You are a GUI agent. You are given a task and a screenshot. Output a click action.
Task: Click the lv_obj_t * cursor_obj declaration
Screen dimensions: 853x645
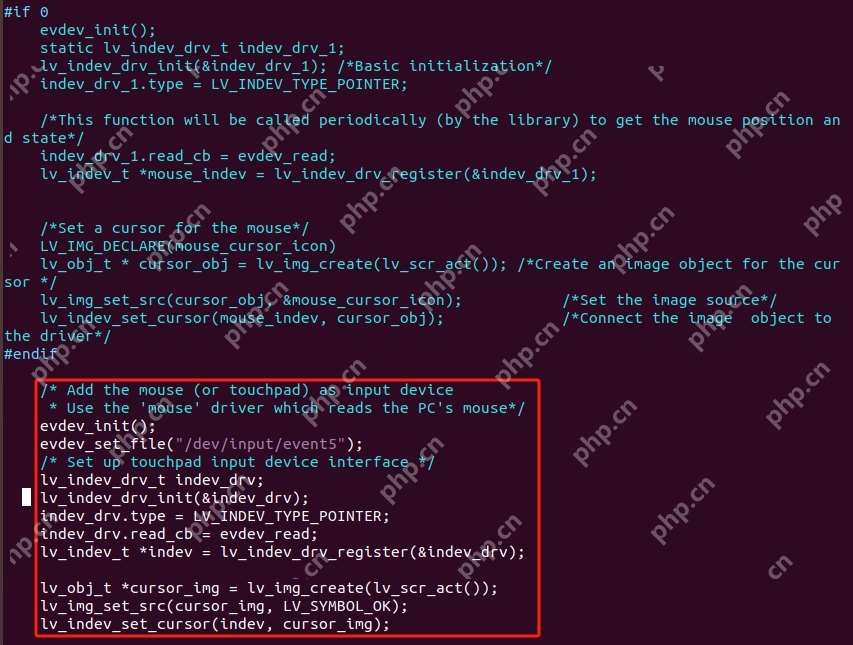273,264
